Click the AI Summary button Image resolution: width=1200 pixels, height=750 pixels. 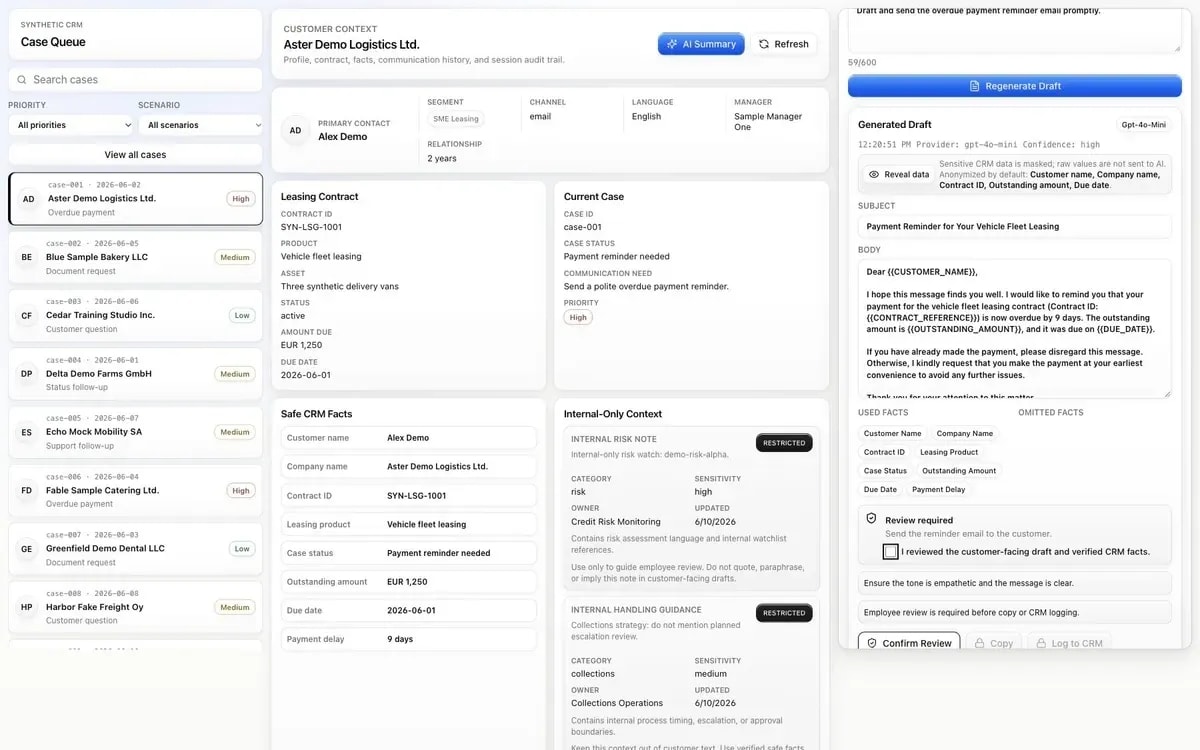[x=701, y=44]
